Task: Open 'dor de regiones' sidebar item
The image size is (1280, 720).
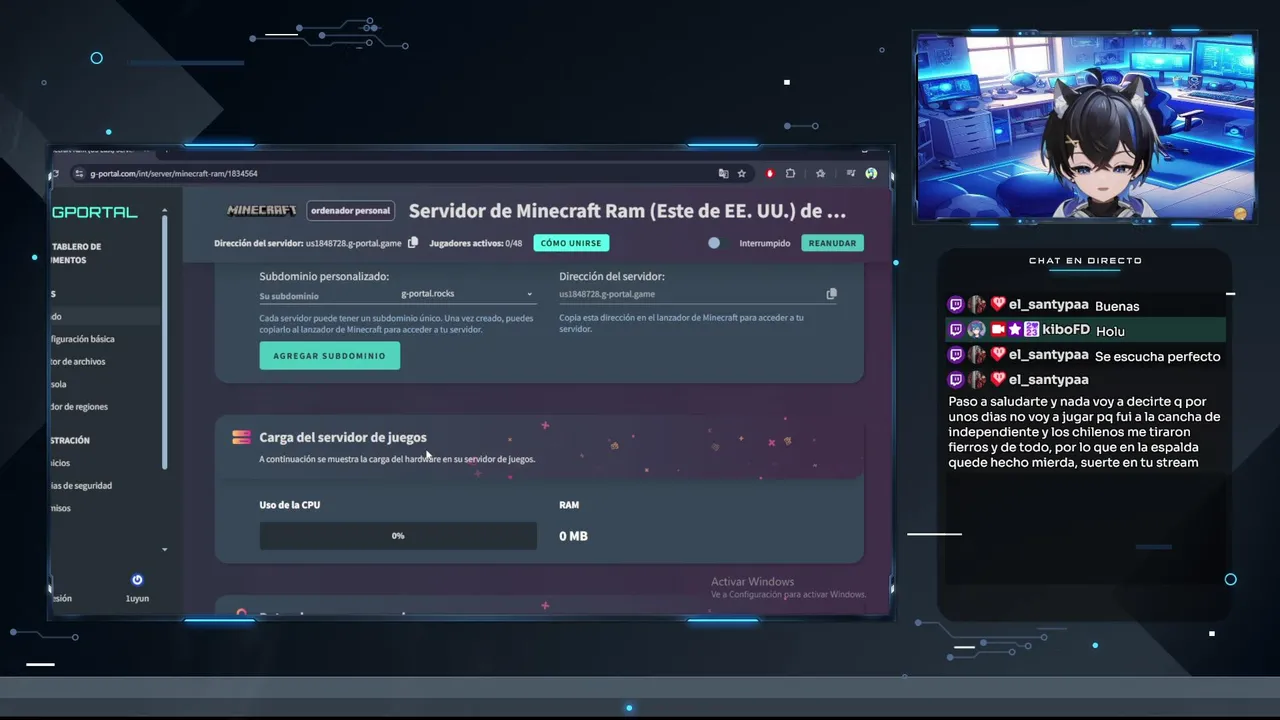Action: pyautogui.click(x=80, y=407)
